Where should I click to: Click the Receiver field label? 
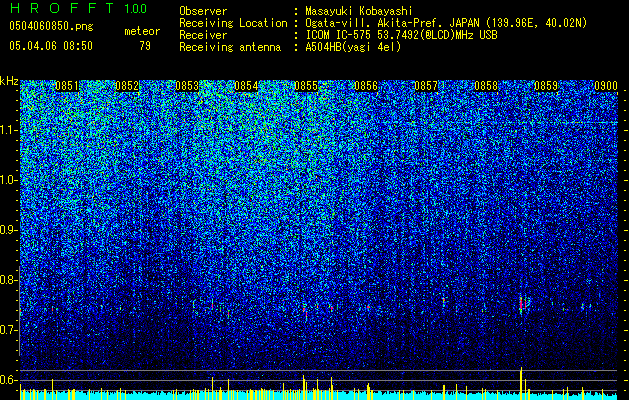tap(203, 35)
